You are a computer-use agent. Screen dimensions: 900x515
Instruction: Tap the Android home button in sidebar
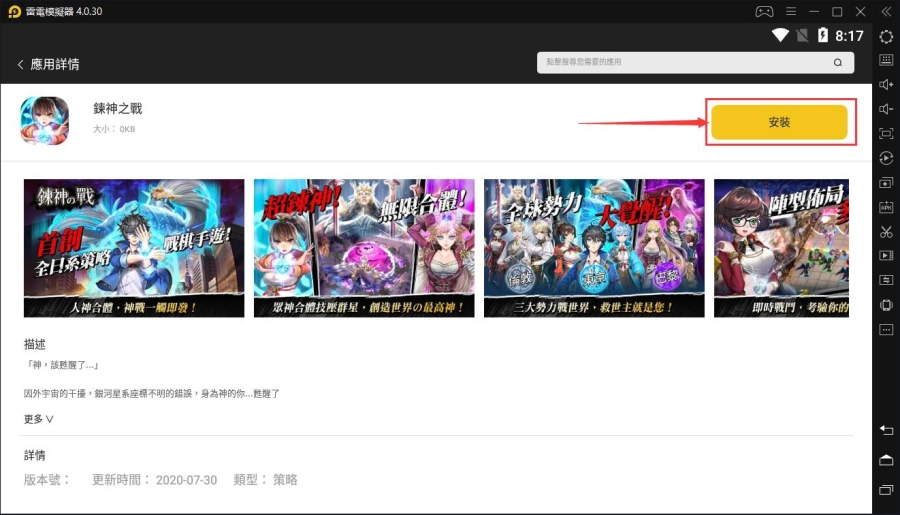pyautogui.click(x=886, y=460)
